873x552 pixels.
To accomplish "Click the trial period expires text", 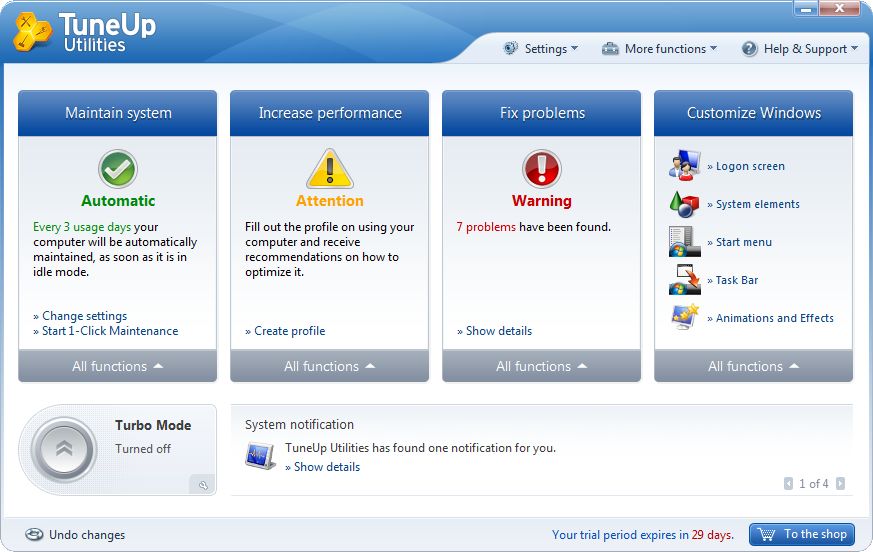I will [x=643, y=535].
